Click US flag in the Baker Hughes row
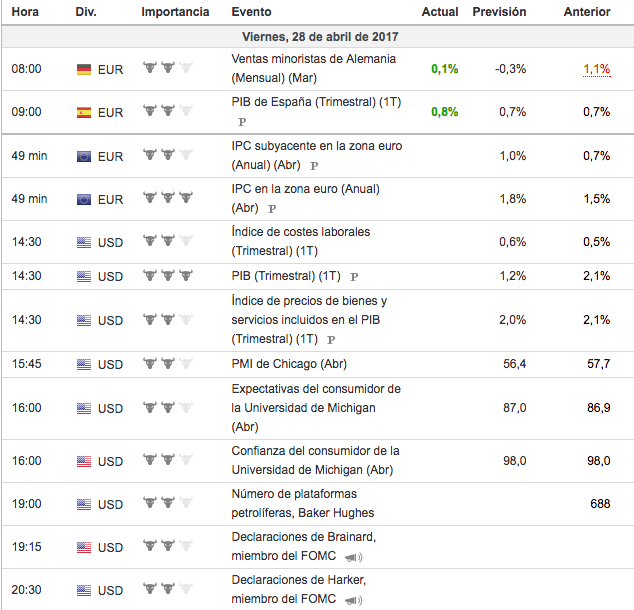Screen dimensions: 634x610 click(84, 504)
